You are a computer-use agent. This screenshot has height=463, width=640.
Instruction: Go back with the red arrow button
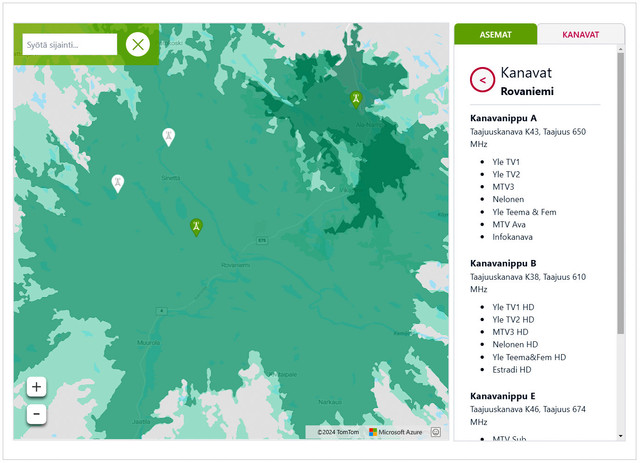482,80
